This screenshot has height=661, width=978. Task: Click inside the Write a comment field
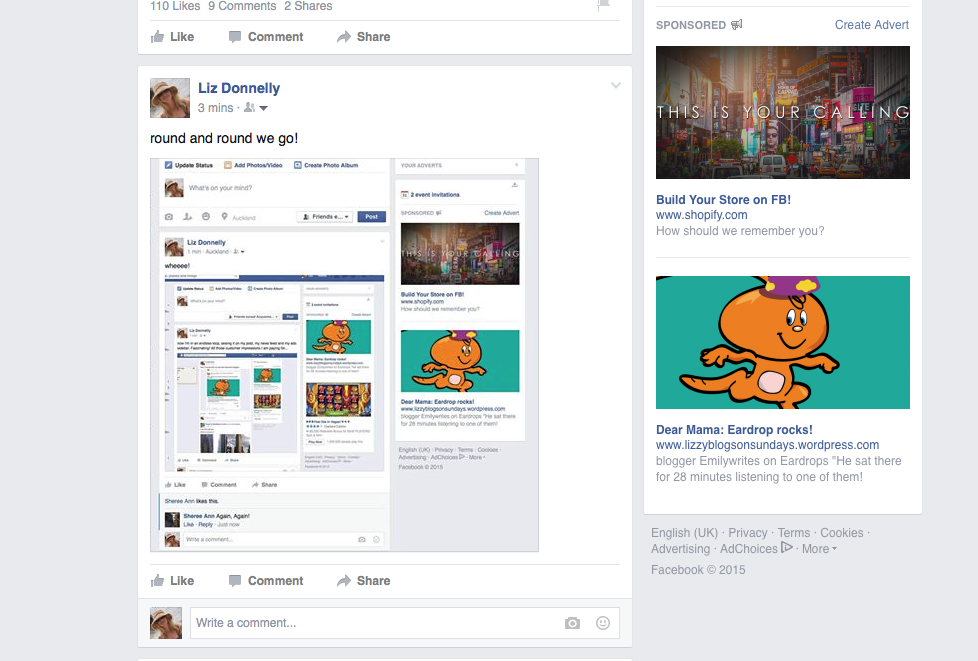375,623
